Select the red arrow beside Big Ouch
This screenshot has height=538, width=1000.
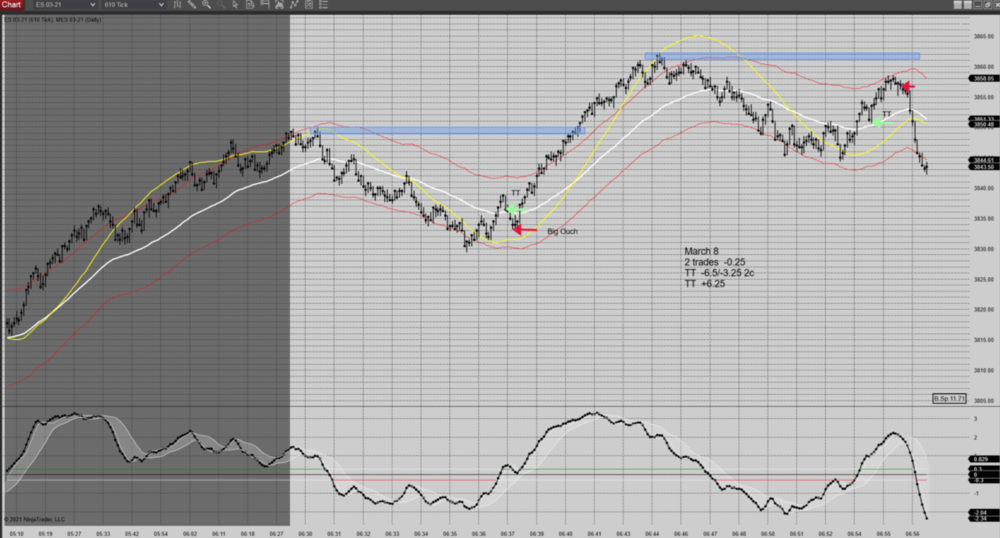[525, 230]
